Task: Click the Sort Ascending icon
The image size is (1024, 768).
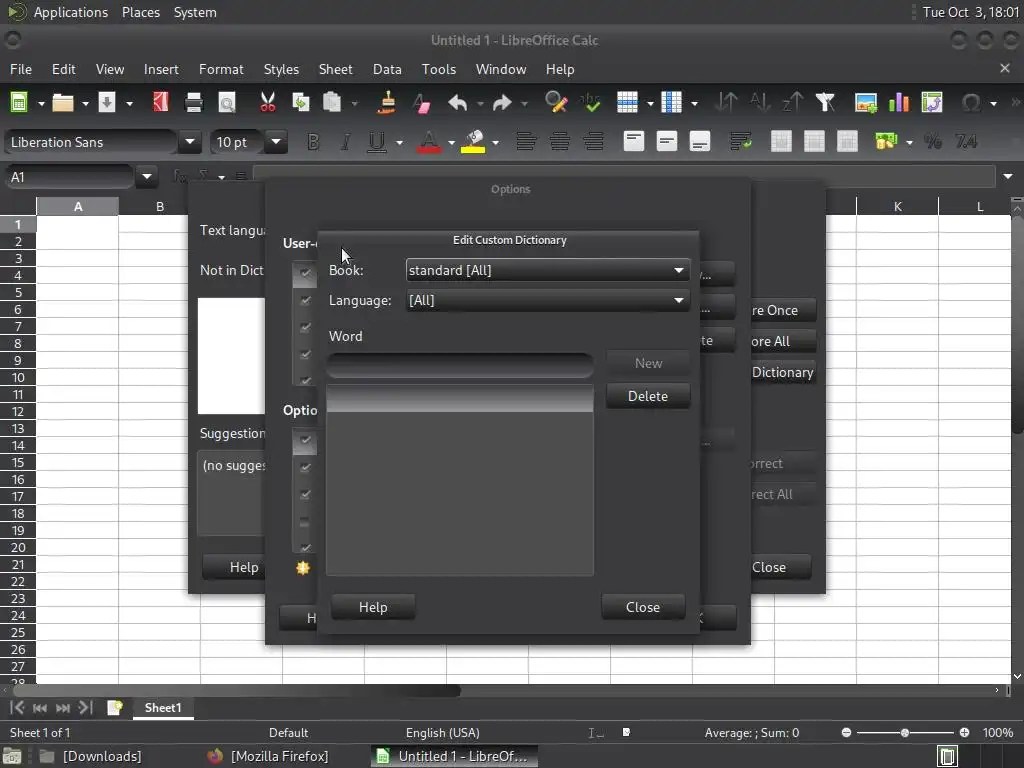Action: click(x=760, y=103)
